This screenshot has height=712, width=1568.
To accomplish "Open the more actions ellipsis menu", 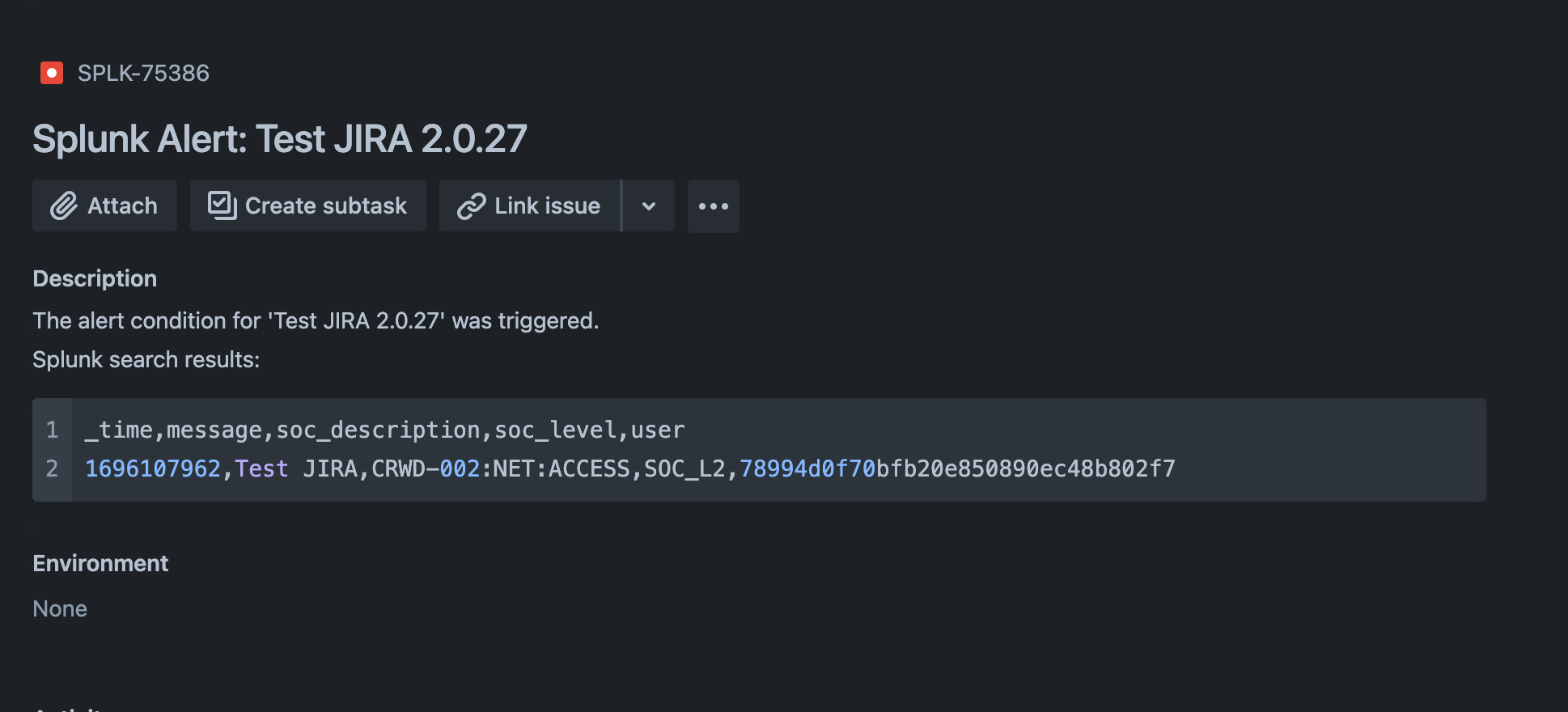I will coord(713,206).
